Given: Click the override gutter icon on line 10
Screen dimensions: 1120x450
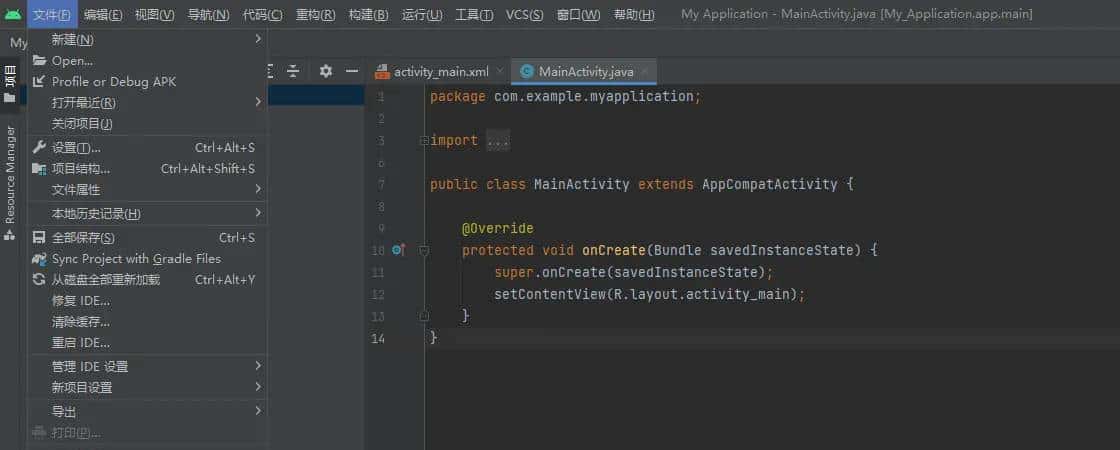Looking at the screenshot, I should click(399, 250).
